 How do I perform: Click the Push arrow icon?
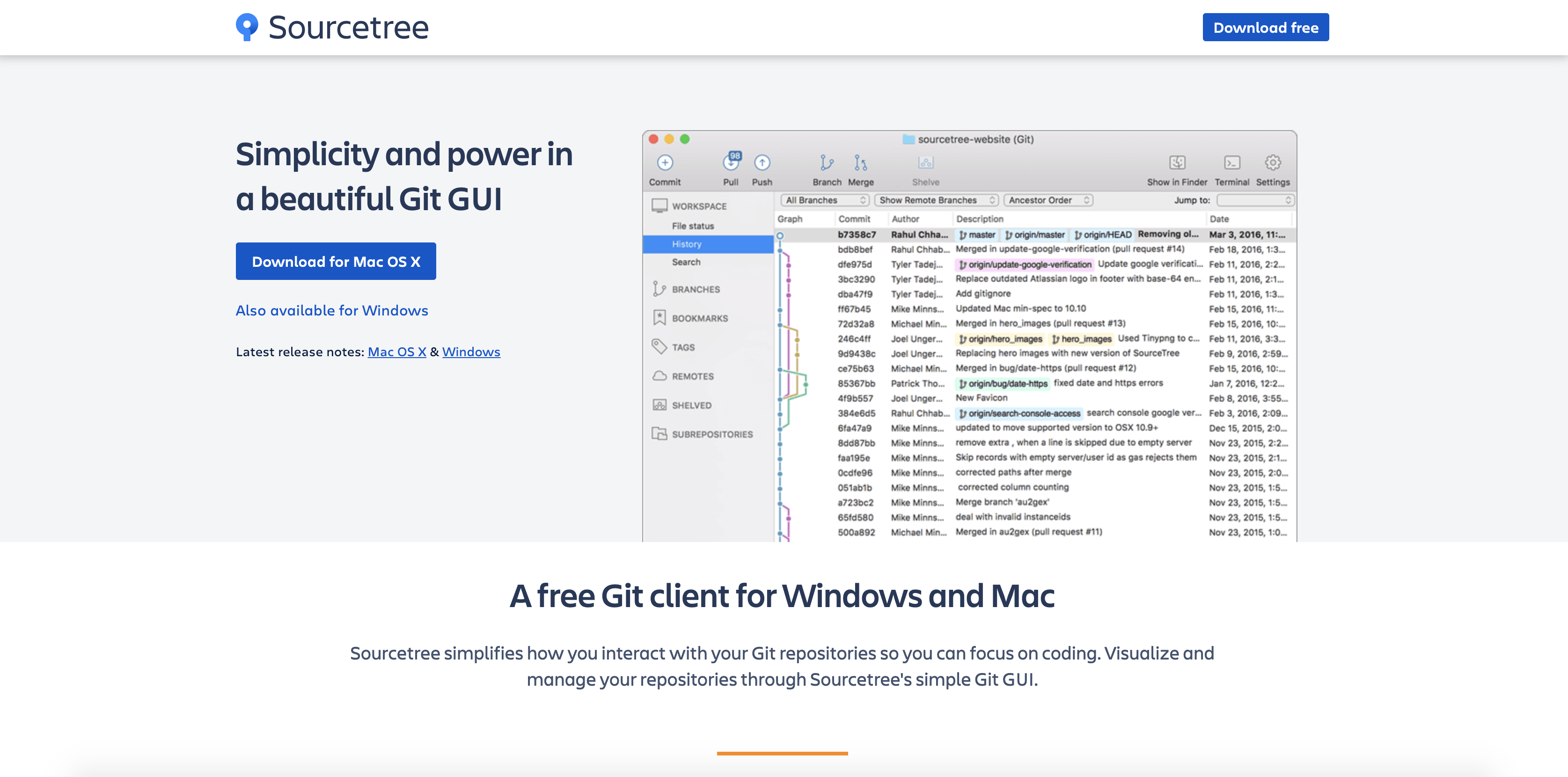[x=762, y=162]
